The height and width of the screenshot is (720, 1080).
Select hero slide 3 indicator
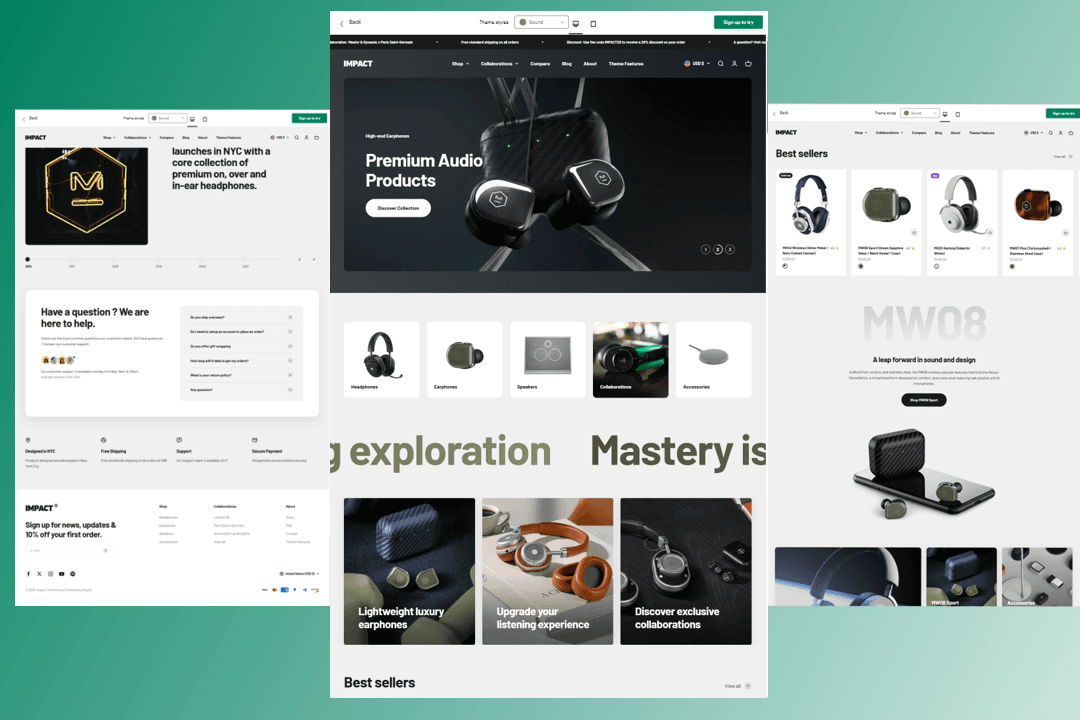(x=730, y=249)
